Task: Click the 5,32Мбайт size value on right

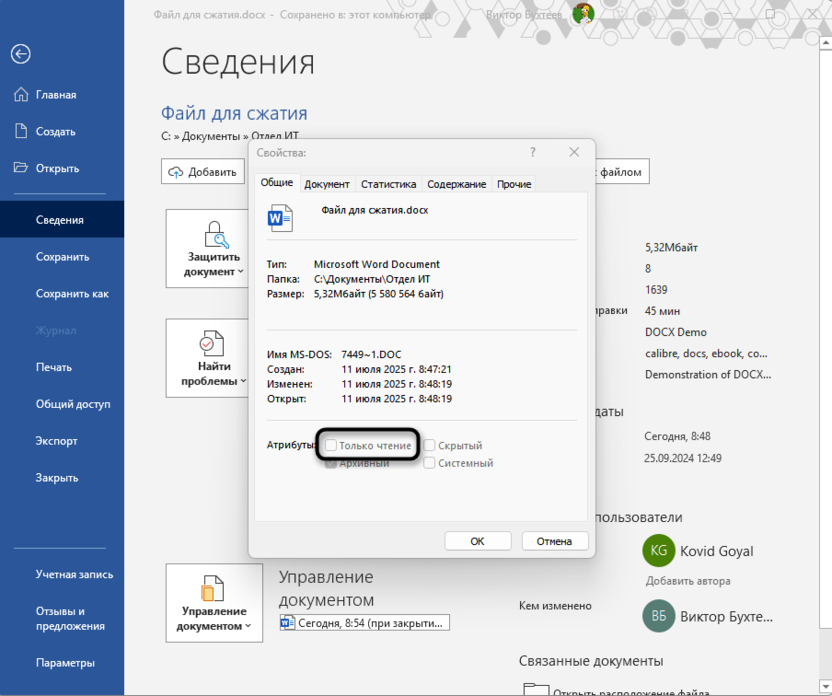Action: (x=671, y=247)
